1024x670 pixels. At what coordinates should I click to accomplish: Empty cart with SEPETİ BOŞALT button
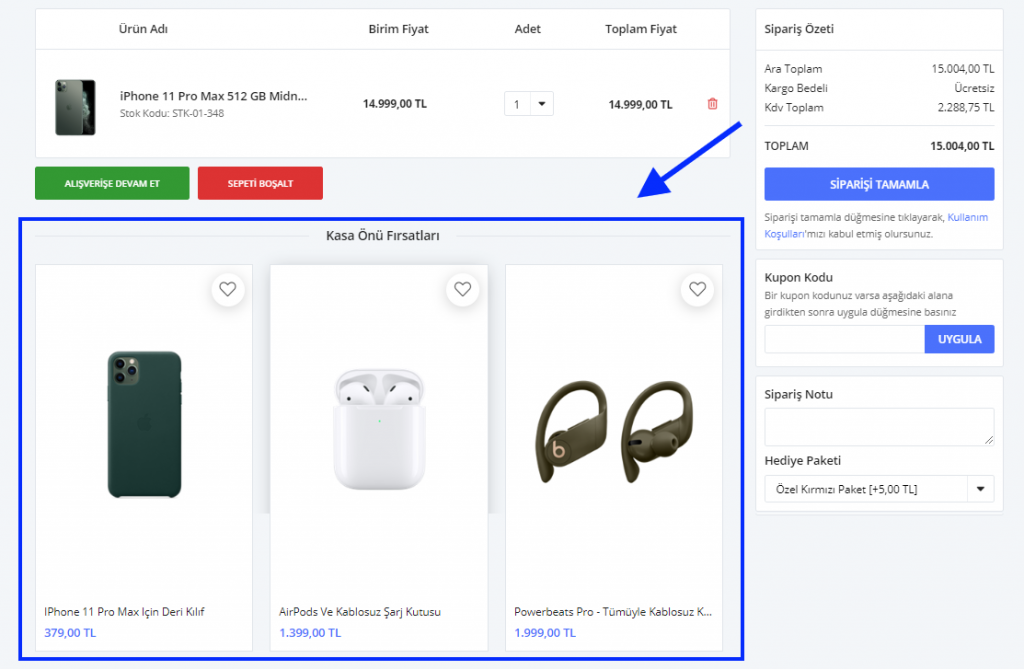point(260,183)
